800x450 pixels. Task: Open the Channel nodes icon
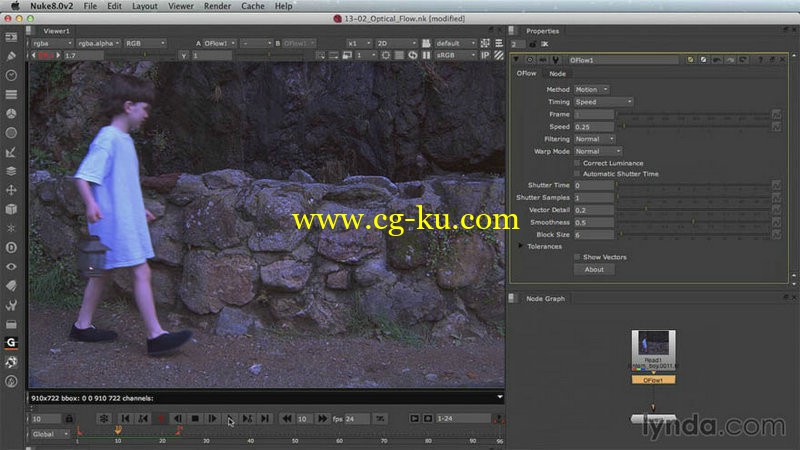pyautogui.click(x=11, y=94)
